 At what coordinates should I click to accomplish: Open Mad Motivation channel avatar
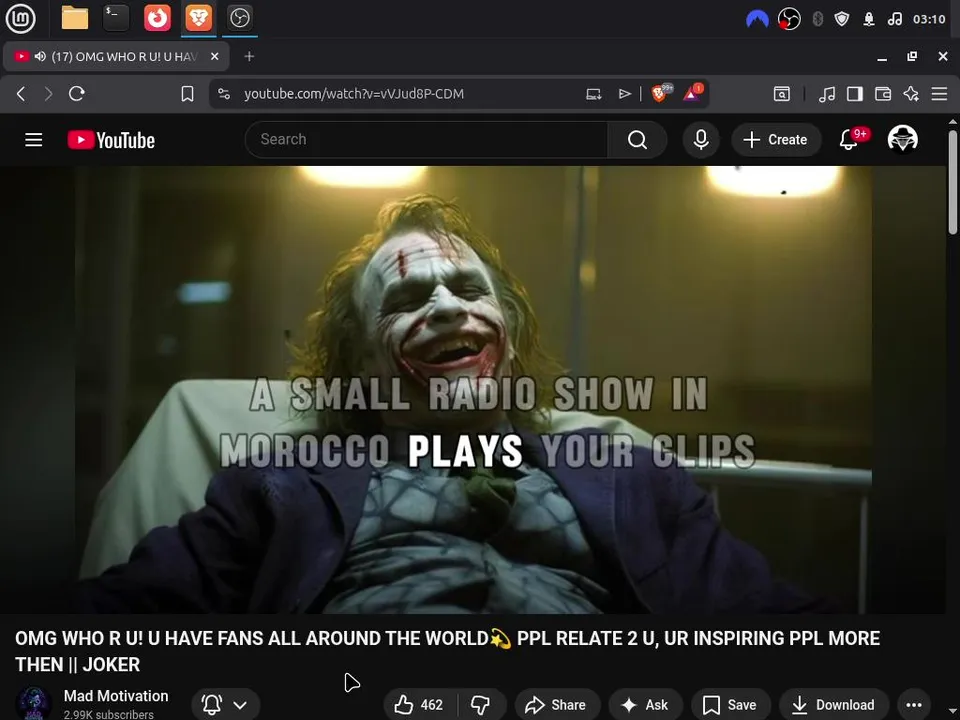pyautogui.click(x=33, y=704)
